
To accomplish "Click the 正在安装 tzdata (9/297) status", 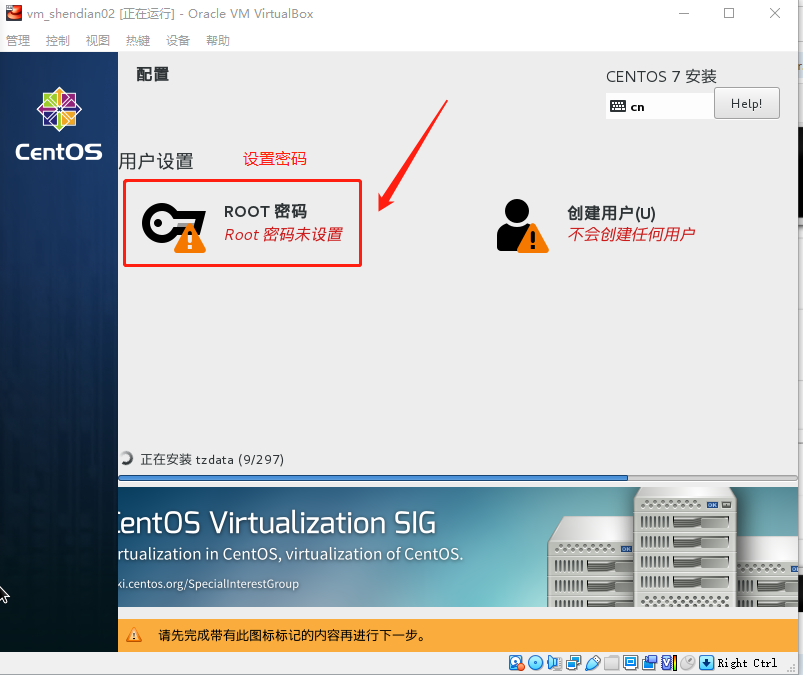I will [x=212, y=459].
